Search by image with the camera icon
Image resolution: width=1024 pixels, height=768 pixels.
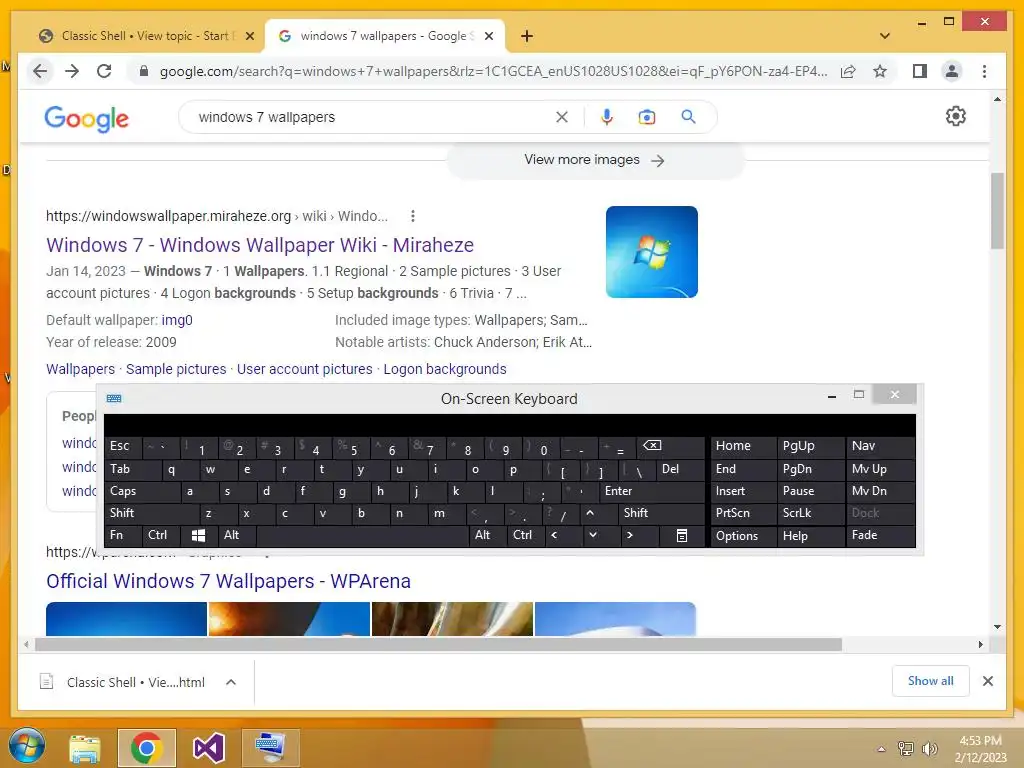coord(647,117)
